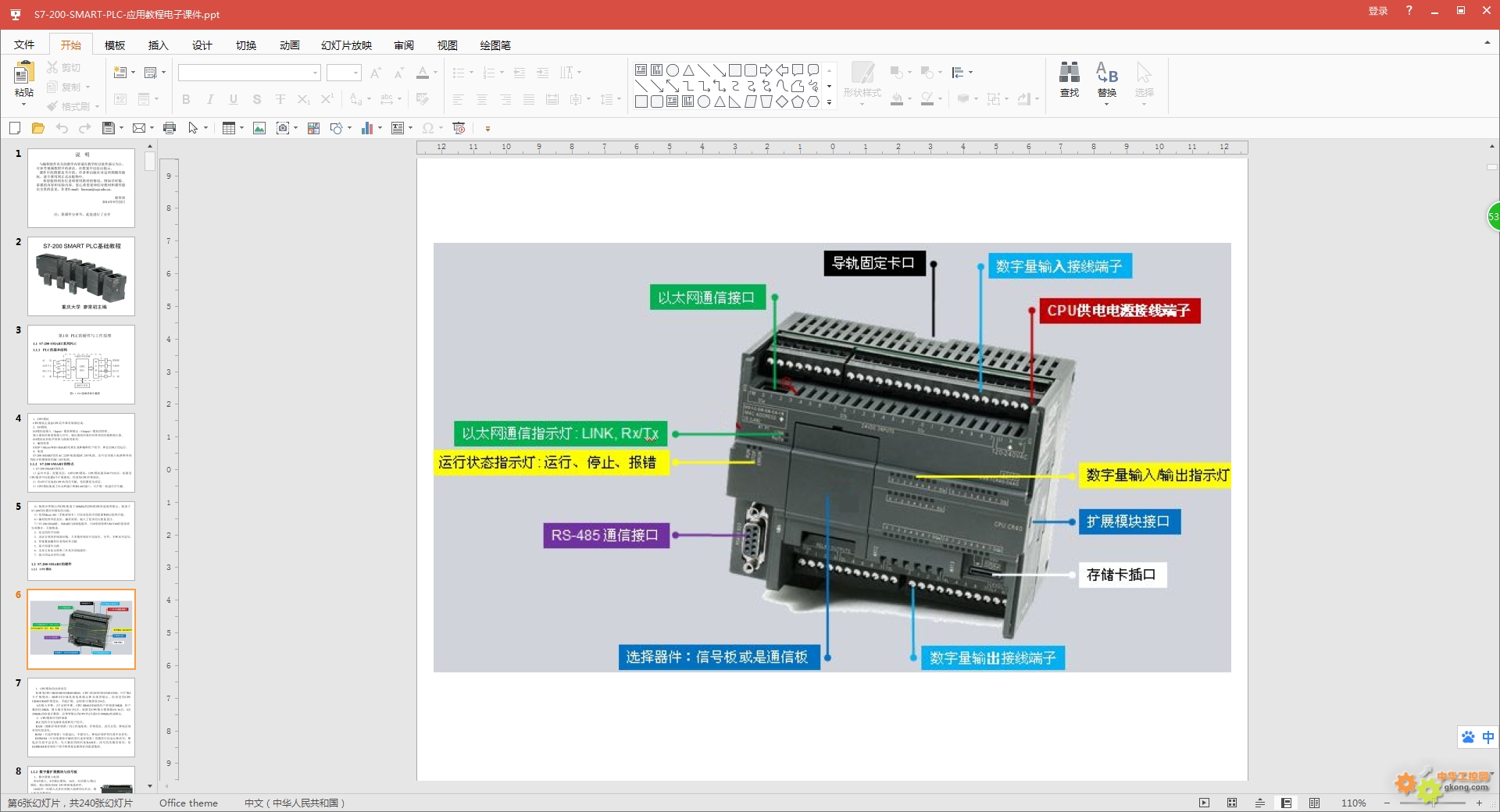Screen dimensions: 1500x812
Task: Click the notes toggle icon in status bar
Action: point(1259,803)
